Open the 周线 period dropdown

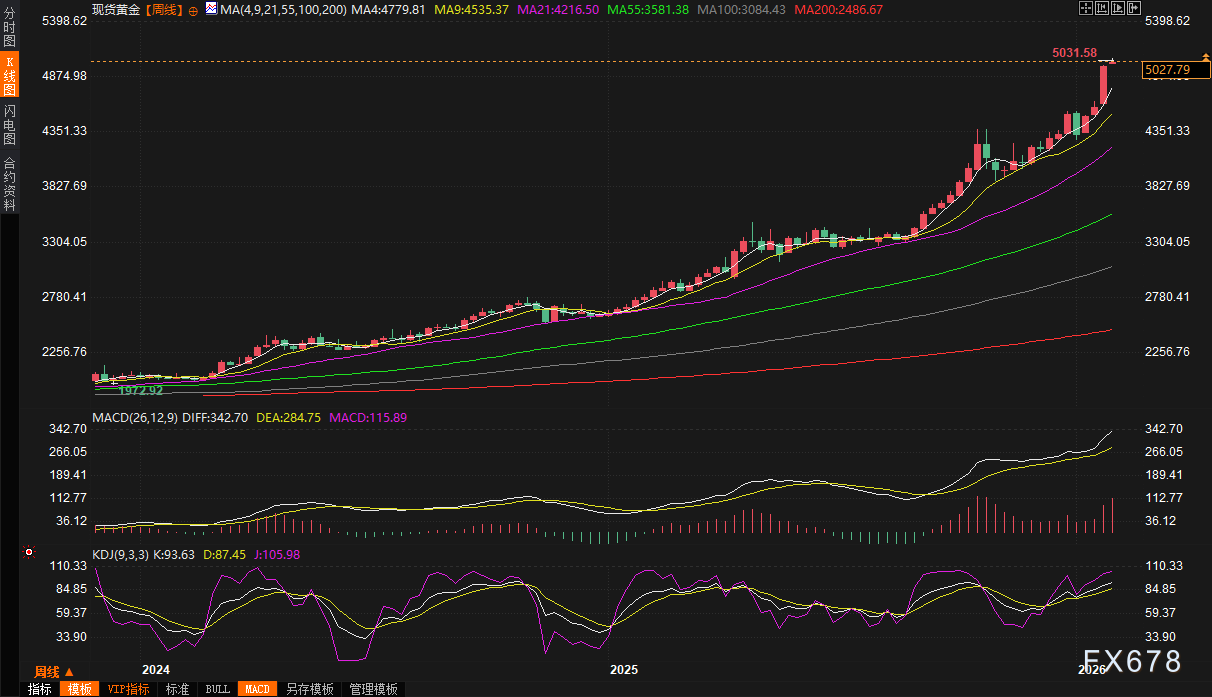tap(54, 671)
